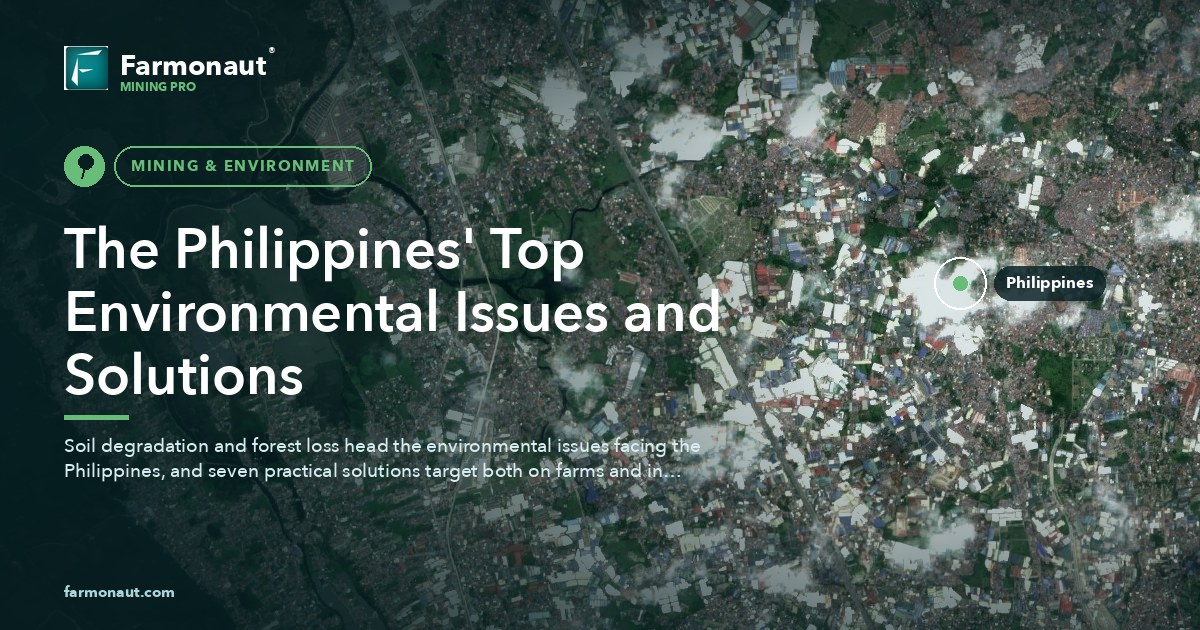Screen dimensions: 1200x630
Task: Click the Mining Pro subtitle text
Action: (158, 87)
